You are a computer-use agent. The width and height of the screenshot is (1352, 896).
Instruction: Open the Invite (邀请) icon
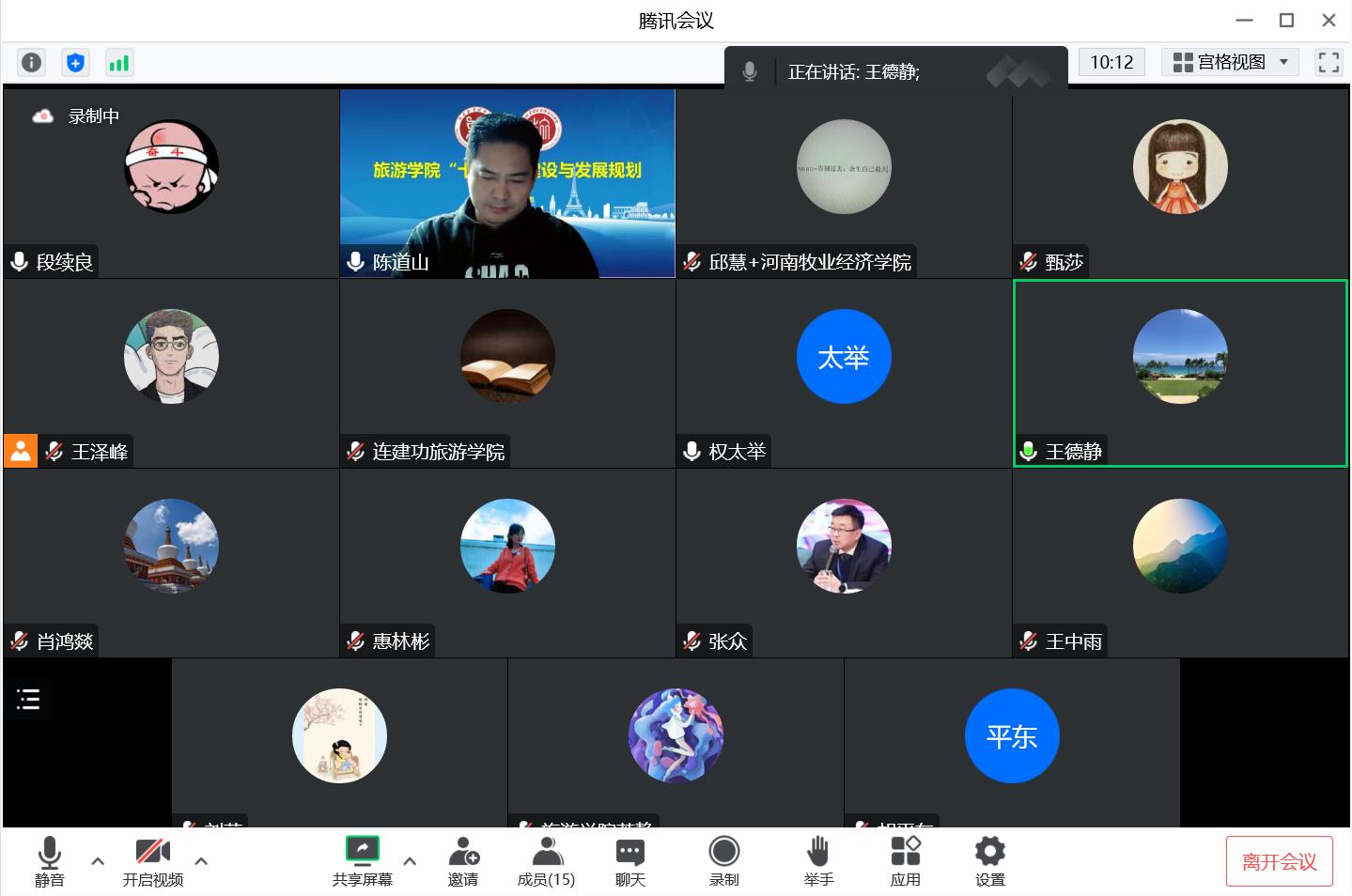coord(463,860)
